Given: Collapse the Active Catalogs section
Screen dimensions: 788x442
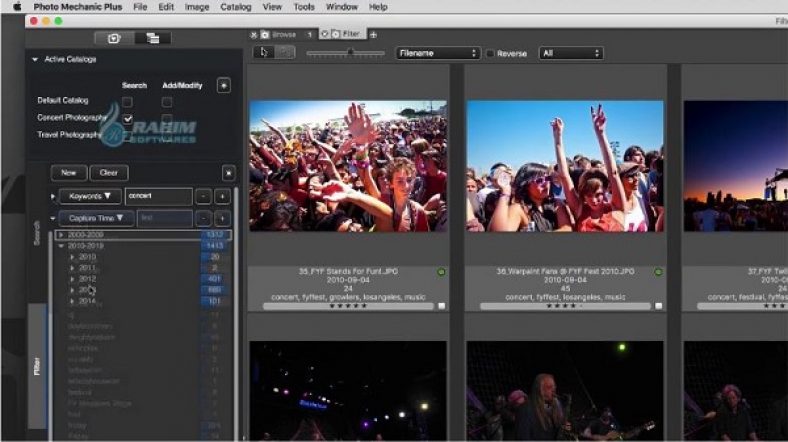Looking at the screenshot, I should [x=36, y=59].
